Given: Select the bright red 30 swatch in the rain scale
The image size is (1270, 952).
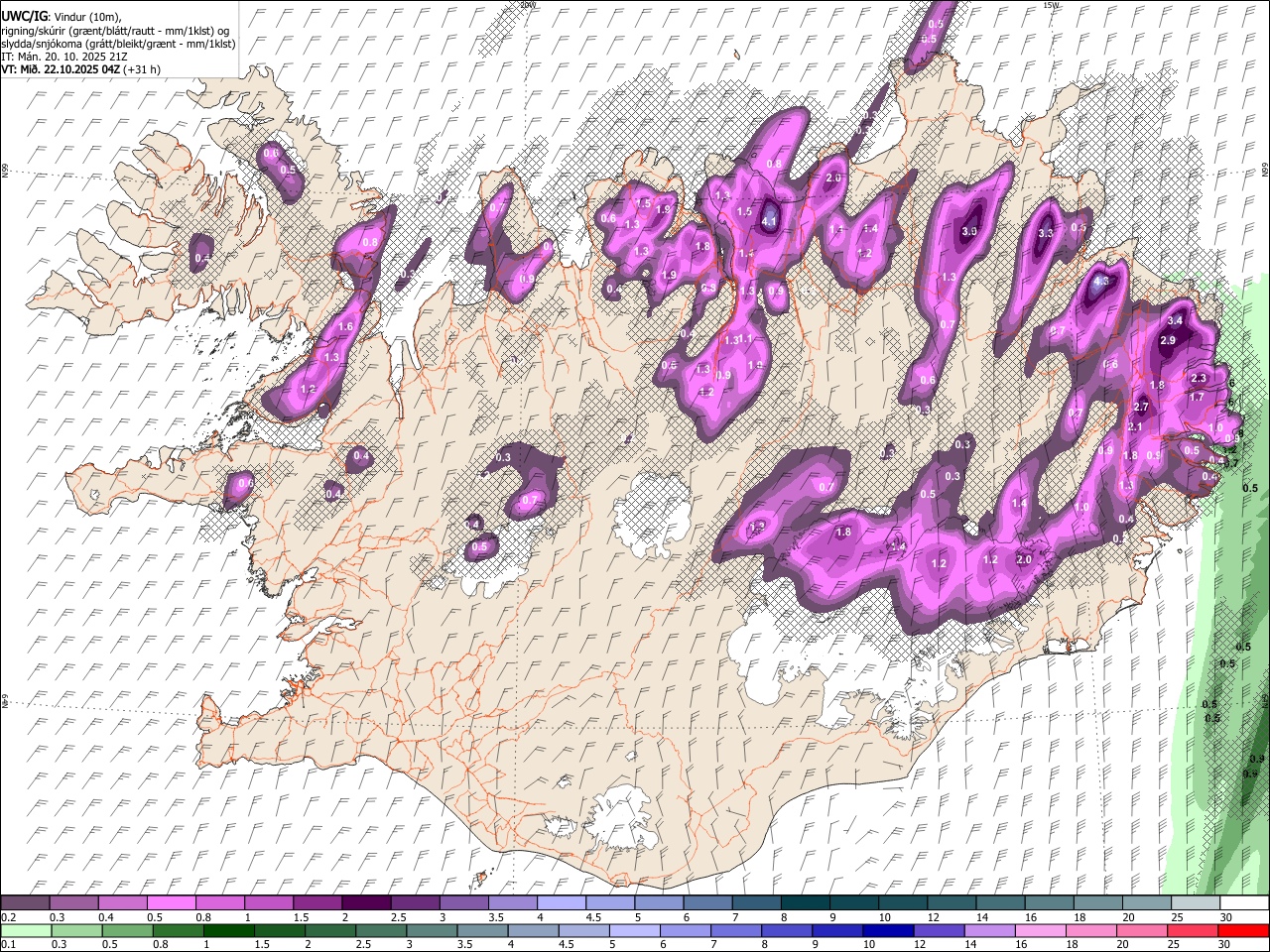Looking at the screenshot, I should click(1243, 931).
